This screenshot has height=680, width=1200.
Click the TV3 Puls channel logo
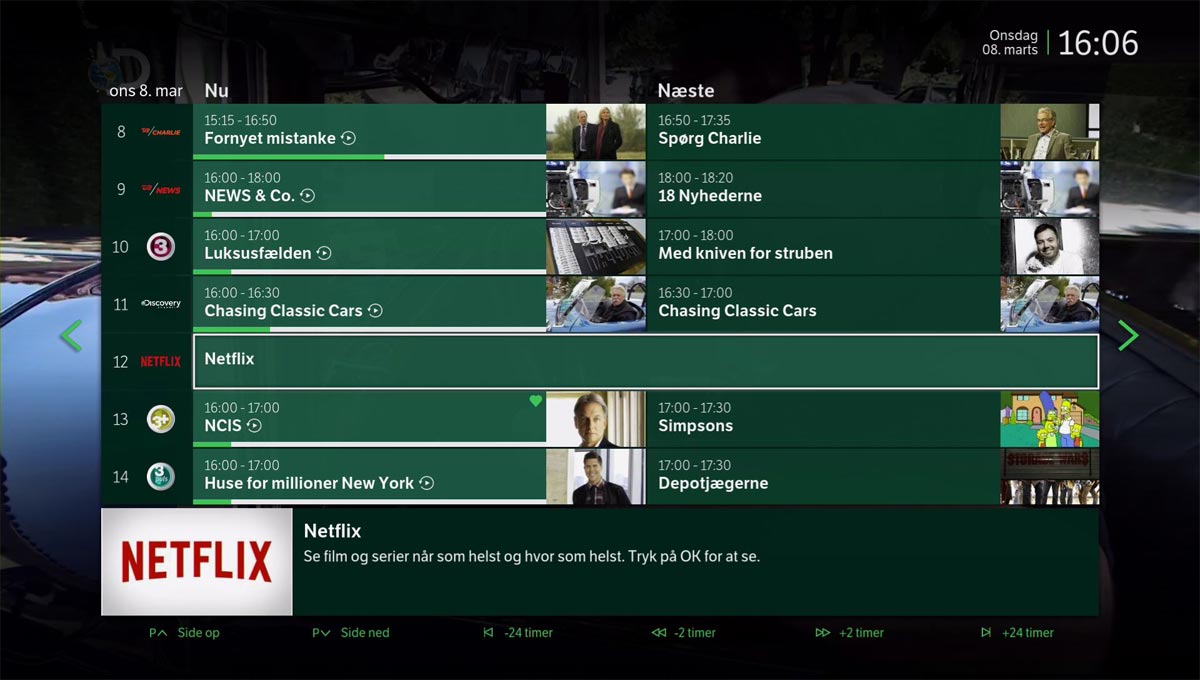pos(161,476)
